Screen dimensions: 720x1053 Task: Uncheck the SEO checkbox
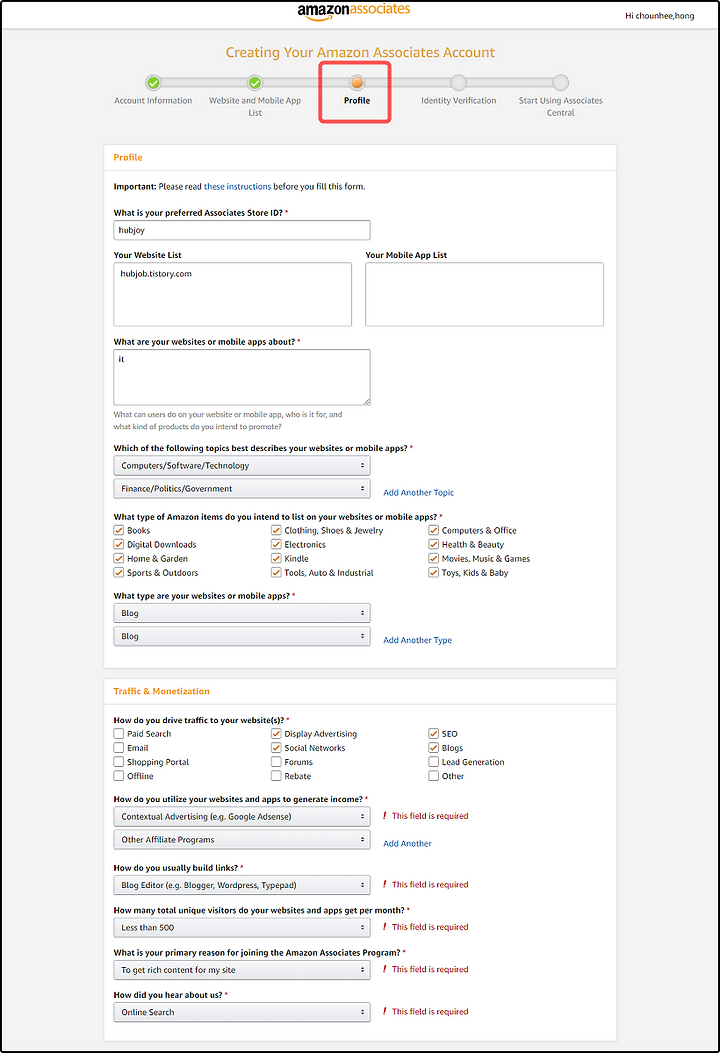click(434, 733)
